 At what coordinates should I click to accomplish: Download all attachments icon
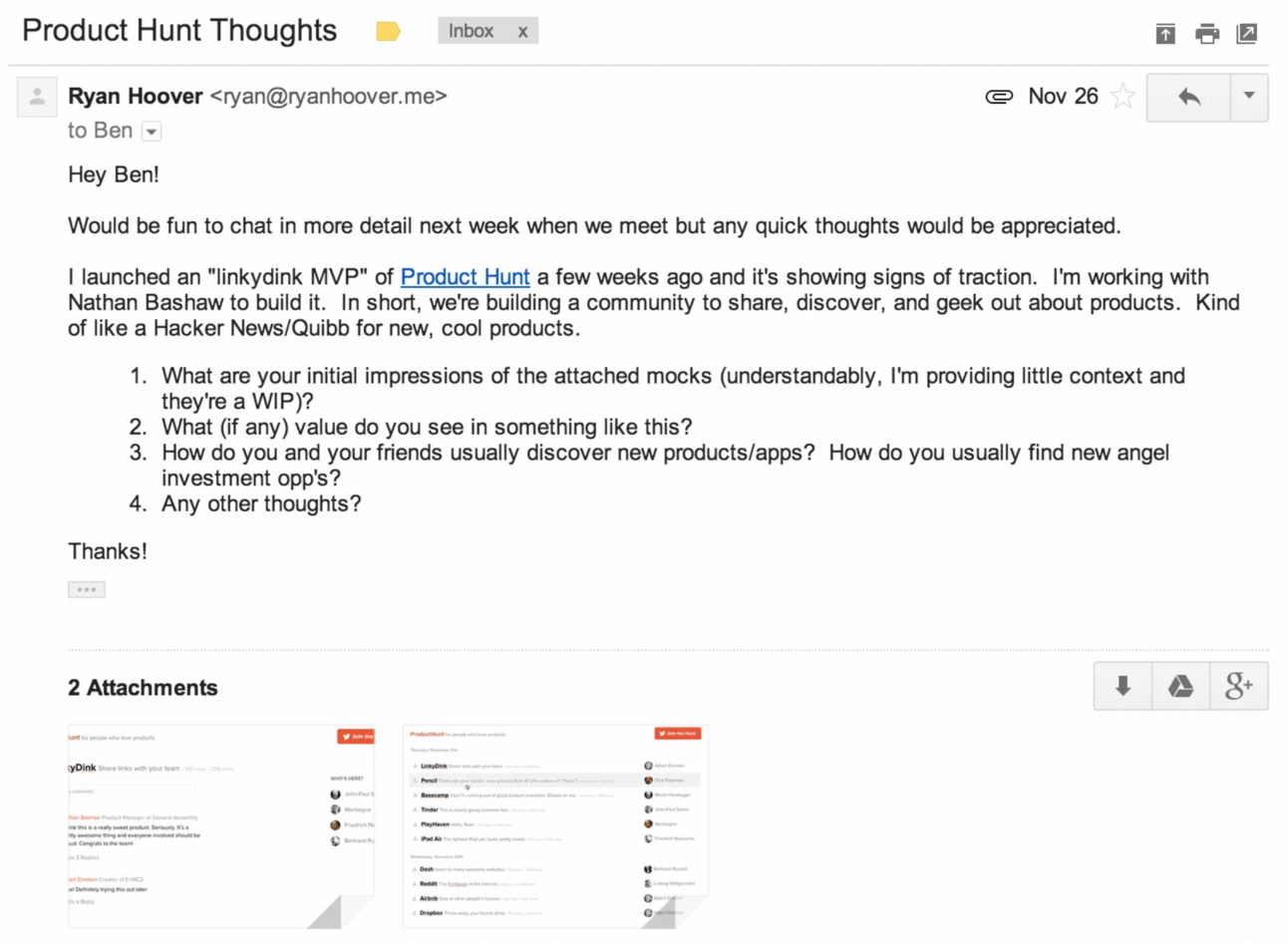[1123, 686]
